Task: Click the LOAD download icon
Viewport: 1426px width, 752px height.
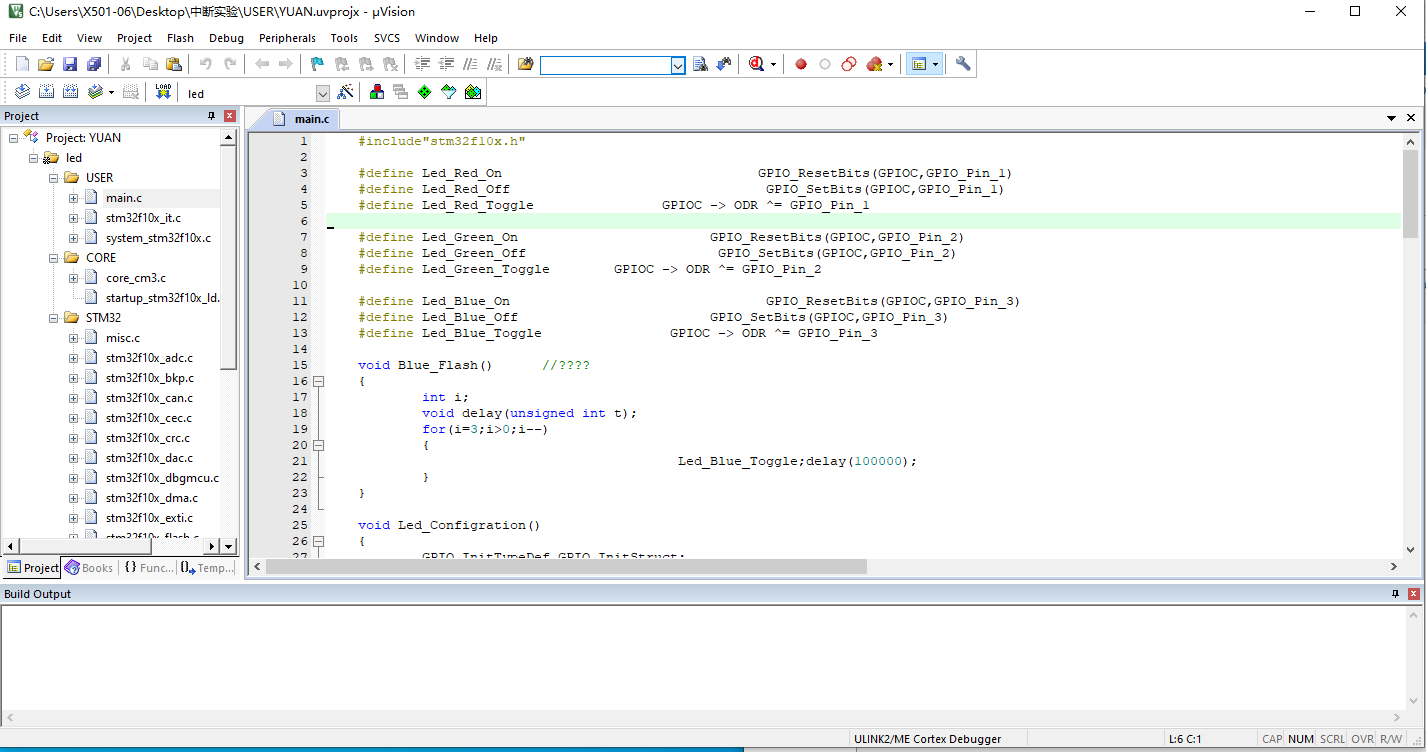Action: point(163,92)
